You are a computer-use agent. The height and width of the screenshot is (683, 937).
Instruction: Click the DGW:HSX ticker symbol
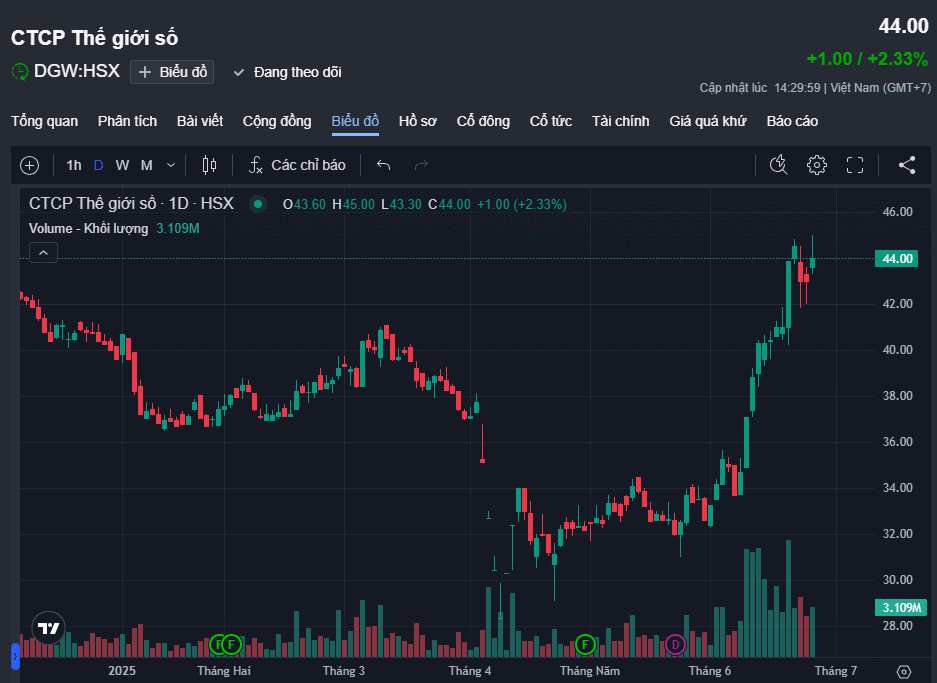[x=77, y=71]
